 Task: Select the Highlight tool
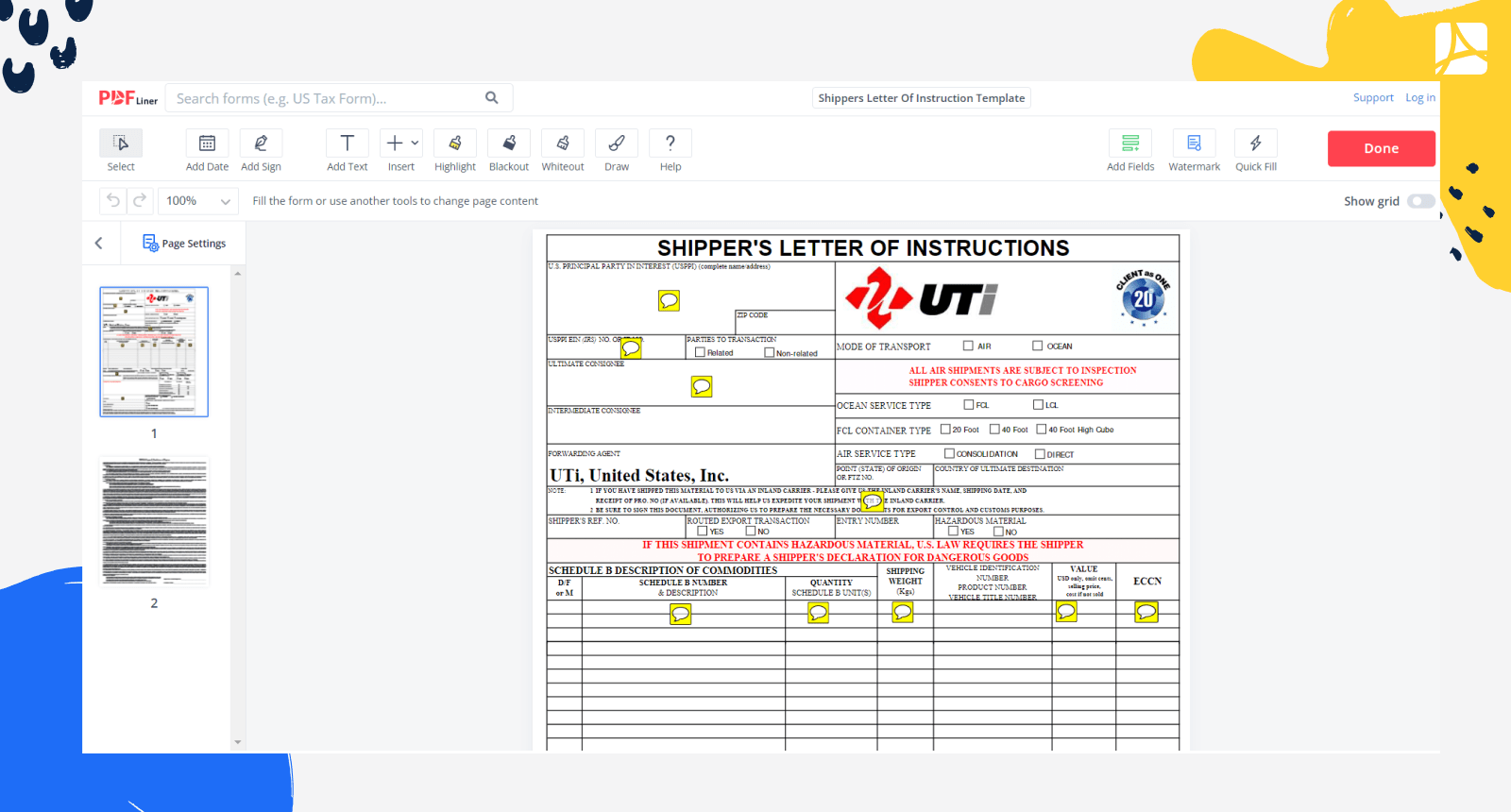tap(455, 144)
